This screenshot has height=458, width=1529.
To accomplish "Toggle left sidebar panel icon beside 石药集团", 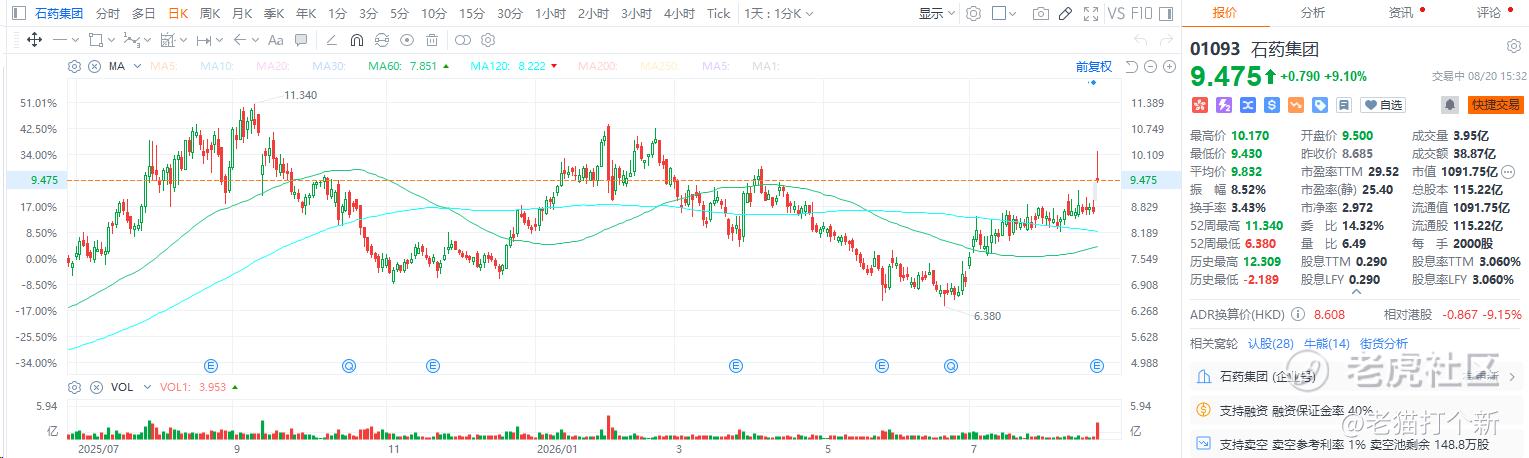I will 19,14.
